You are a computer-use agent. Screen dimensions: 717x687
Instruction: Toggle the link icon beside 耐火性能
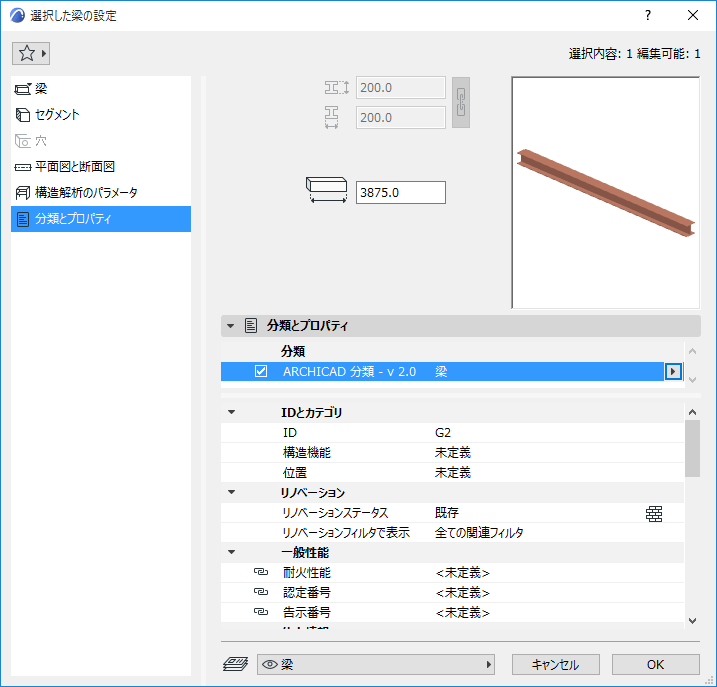coord(261,572)
